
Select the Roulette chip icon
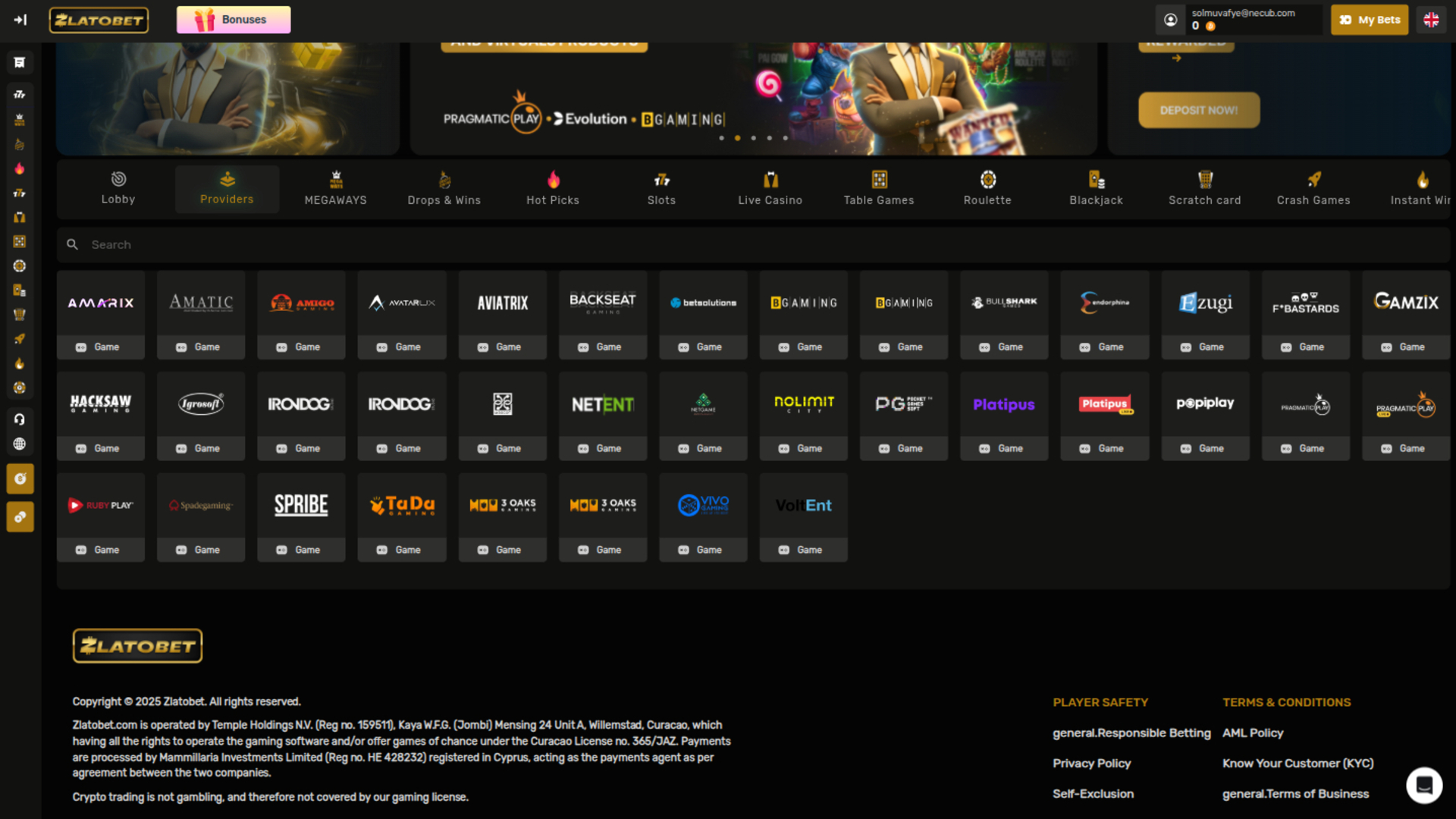point(987,180)
